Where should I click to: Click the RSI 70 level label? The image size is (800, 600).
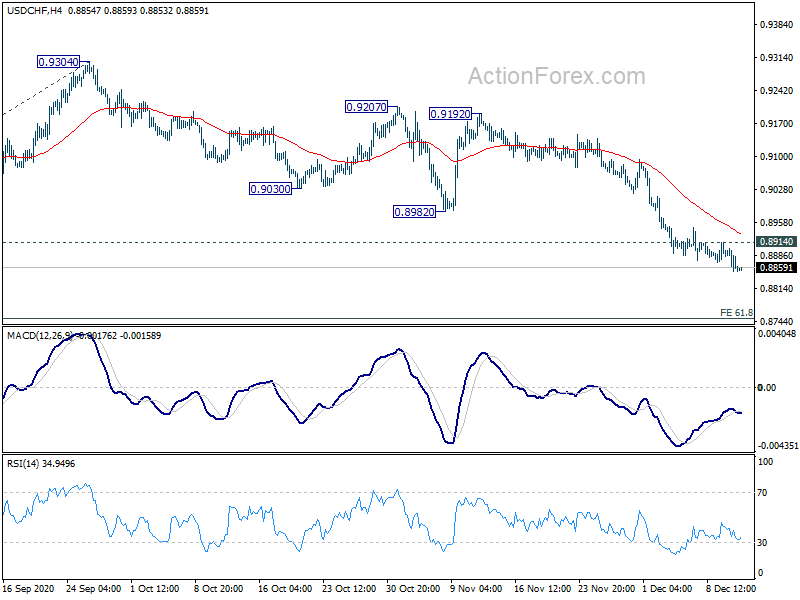pyautogui.click(x=762, y=493)
